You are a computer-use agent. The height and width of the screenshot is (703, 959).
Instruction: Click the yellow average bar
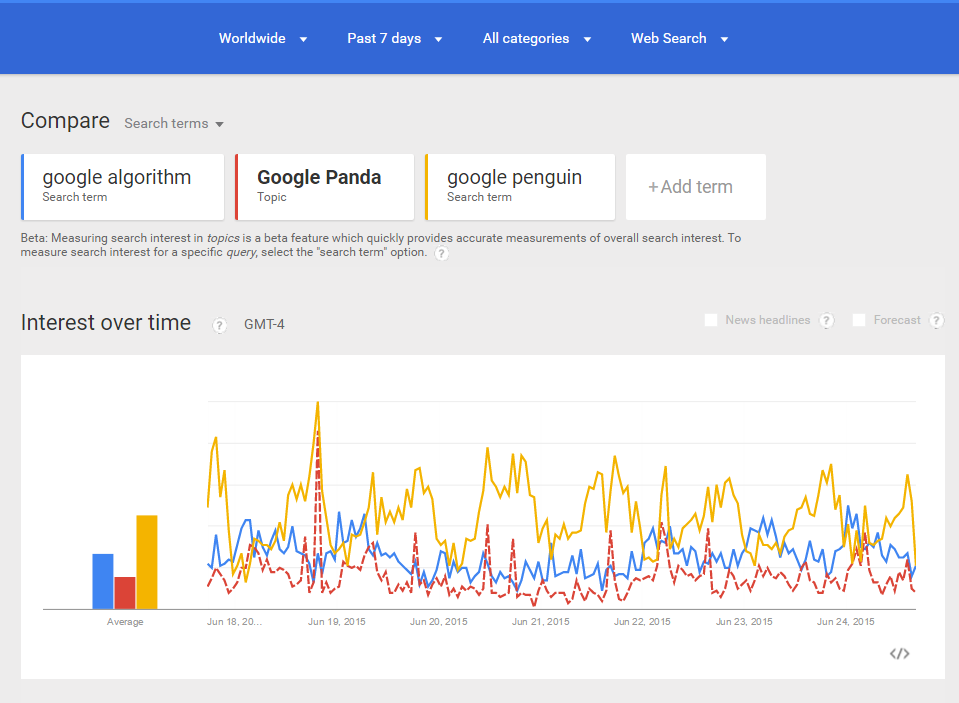146,560
